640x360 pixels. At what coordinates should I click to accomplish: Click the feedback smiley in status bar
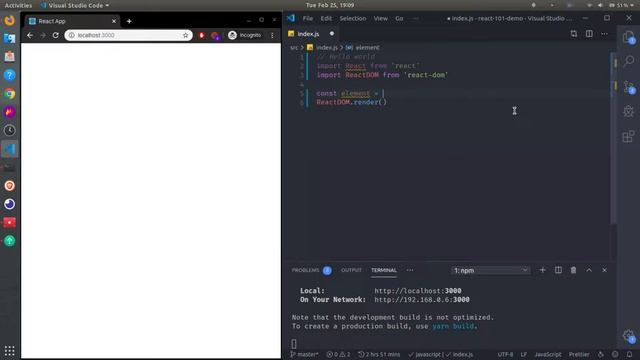coord(615,354)
